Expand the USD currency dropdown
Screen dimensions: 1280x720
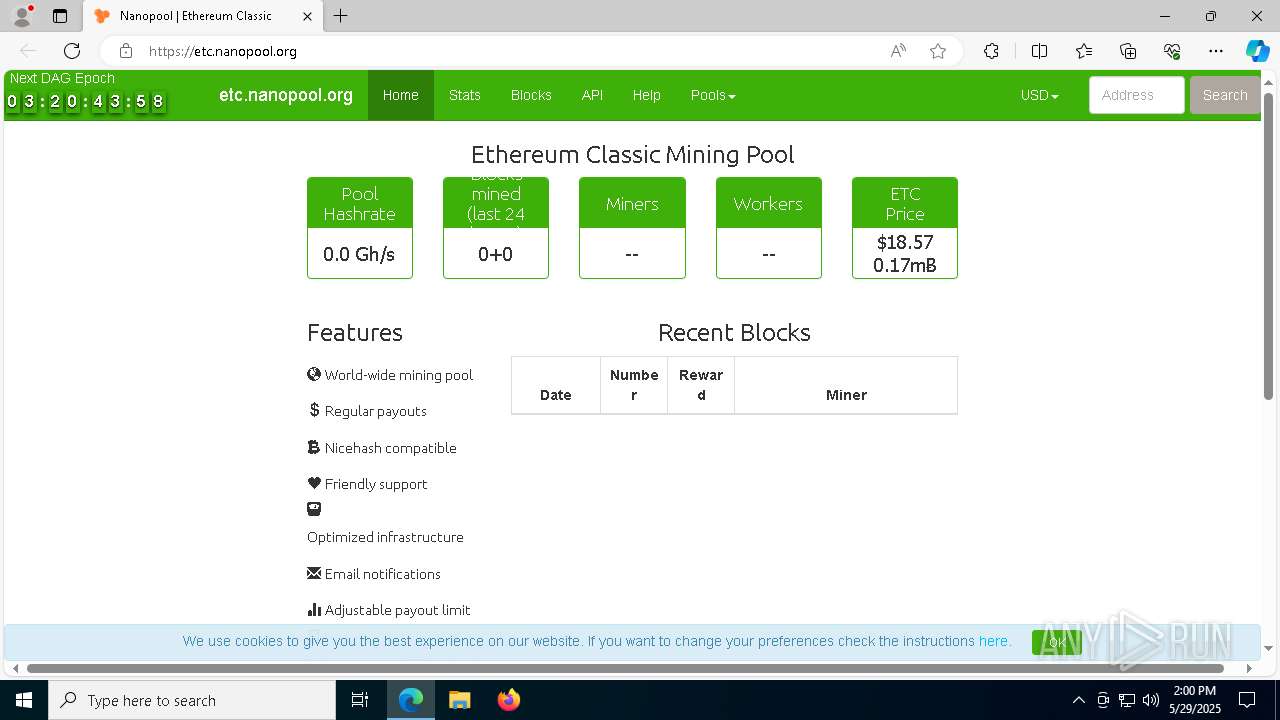1039,95
